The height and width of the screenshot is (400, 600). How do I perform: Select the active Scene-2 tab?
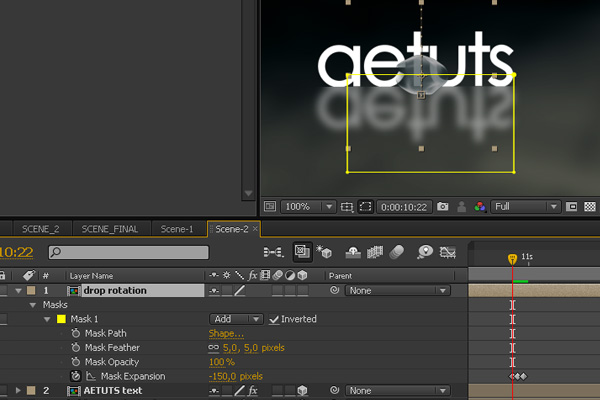point(232,229)
